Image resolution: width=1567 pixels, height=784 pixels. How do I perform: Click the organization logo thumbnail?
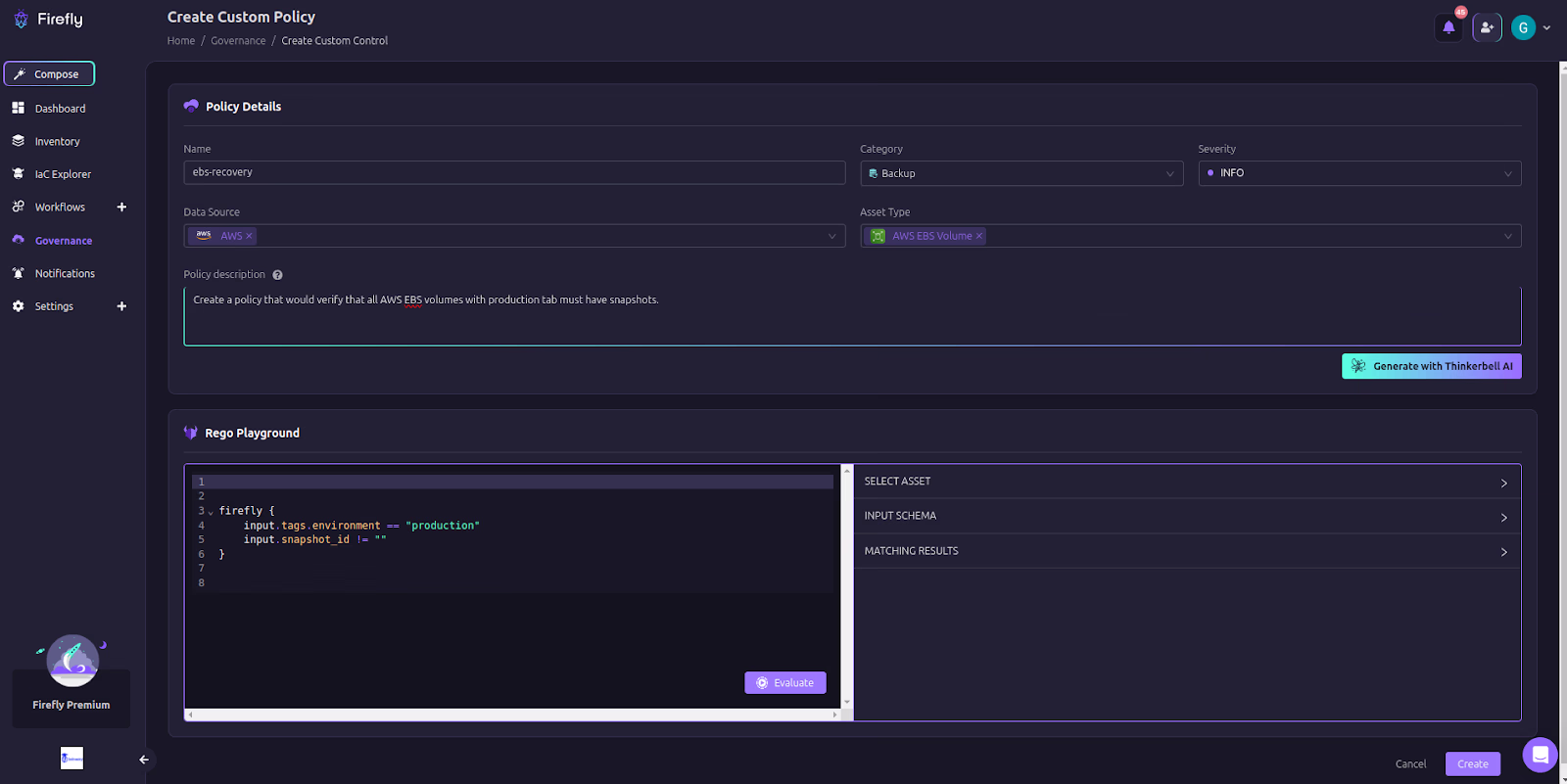tap(71, 759)
